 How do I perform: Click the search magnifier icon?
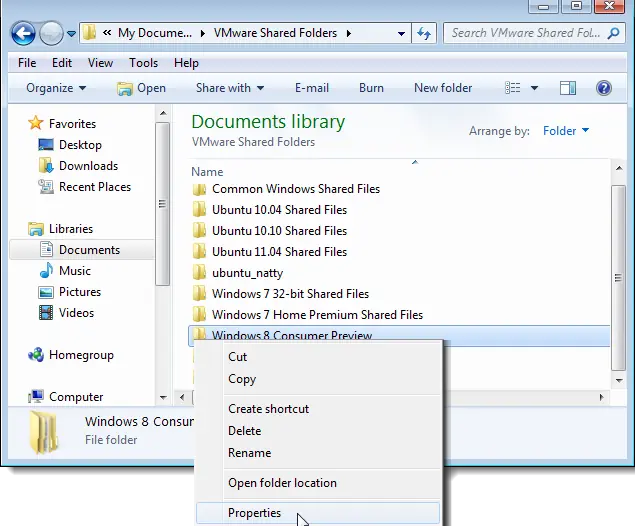(x=614, y=33)
